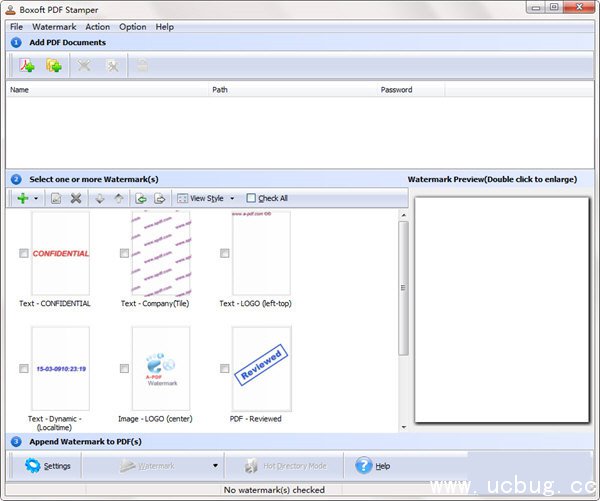Click the Add PDF file icon
This screenshot has width=600, height=501.
[27, 65]
